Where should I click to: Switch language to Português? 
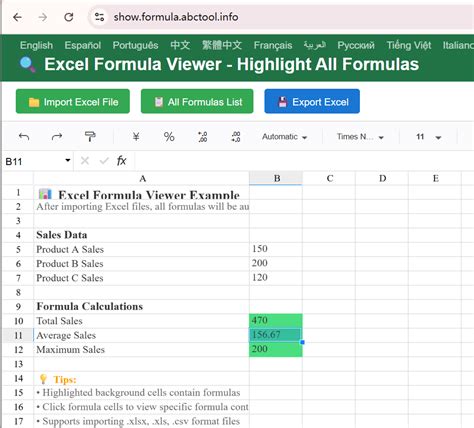(135, 45)
